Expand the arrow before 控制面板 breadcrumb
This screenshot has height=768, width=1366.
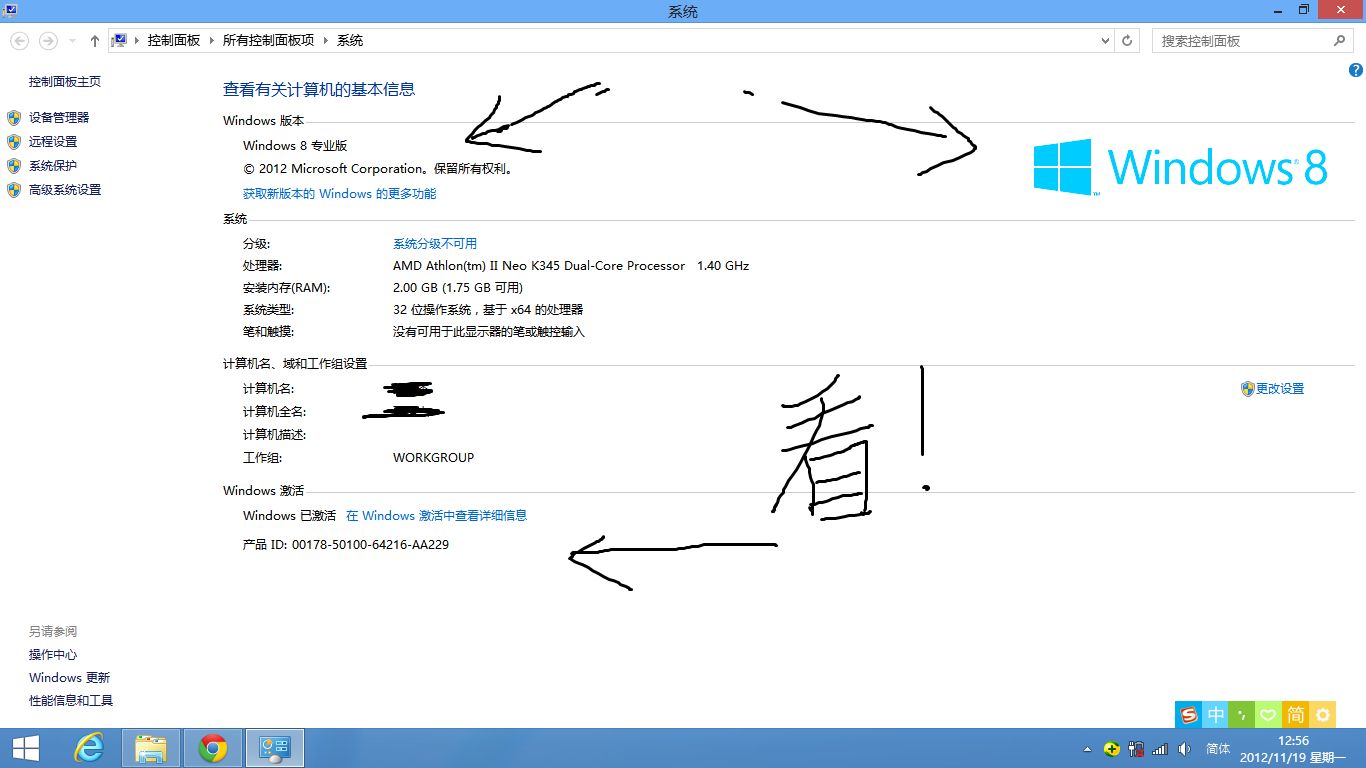pyautogui.click(x=137, y=41)
